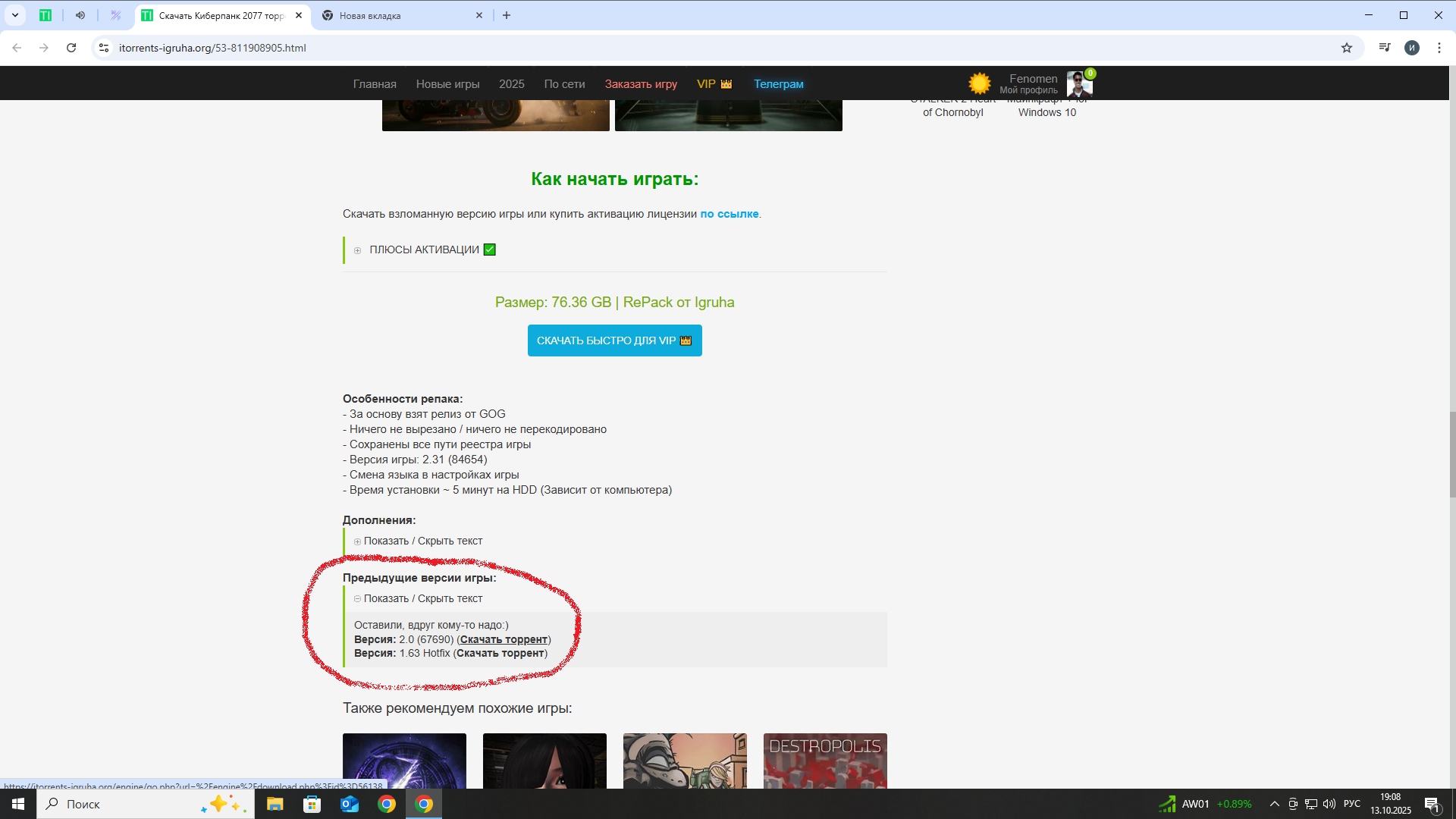
Task: Open the DESTROPOLIS game thumbnail
Action: 824,761
